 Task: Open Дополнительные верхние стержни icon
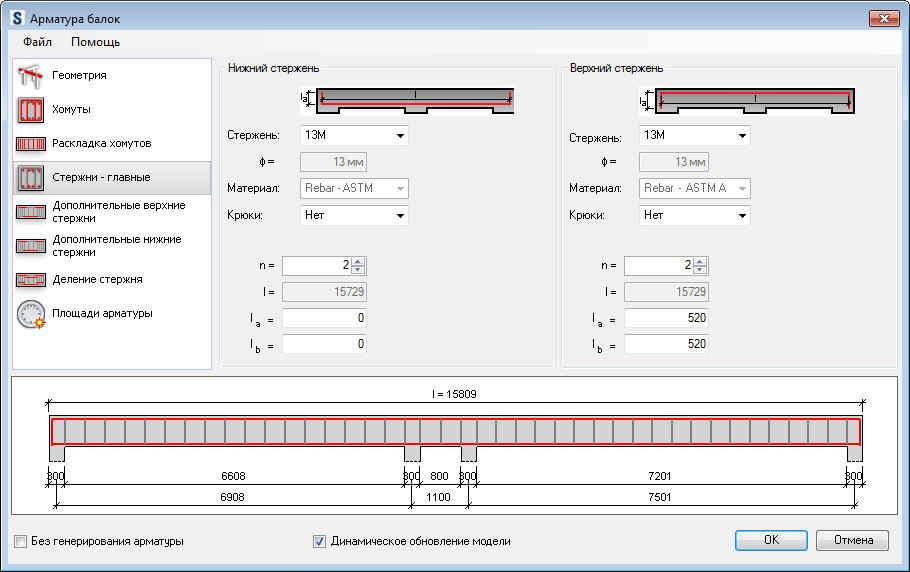pyautogui.click(x=30, y=212)
